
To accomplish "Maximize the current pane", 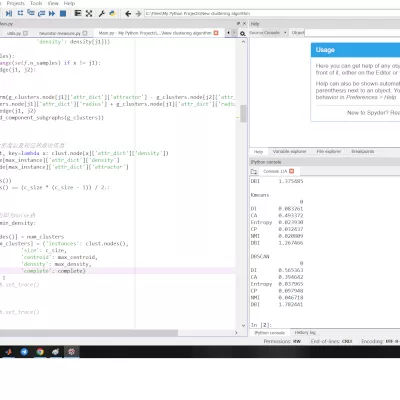I will click(x=78, y=13).
